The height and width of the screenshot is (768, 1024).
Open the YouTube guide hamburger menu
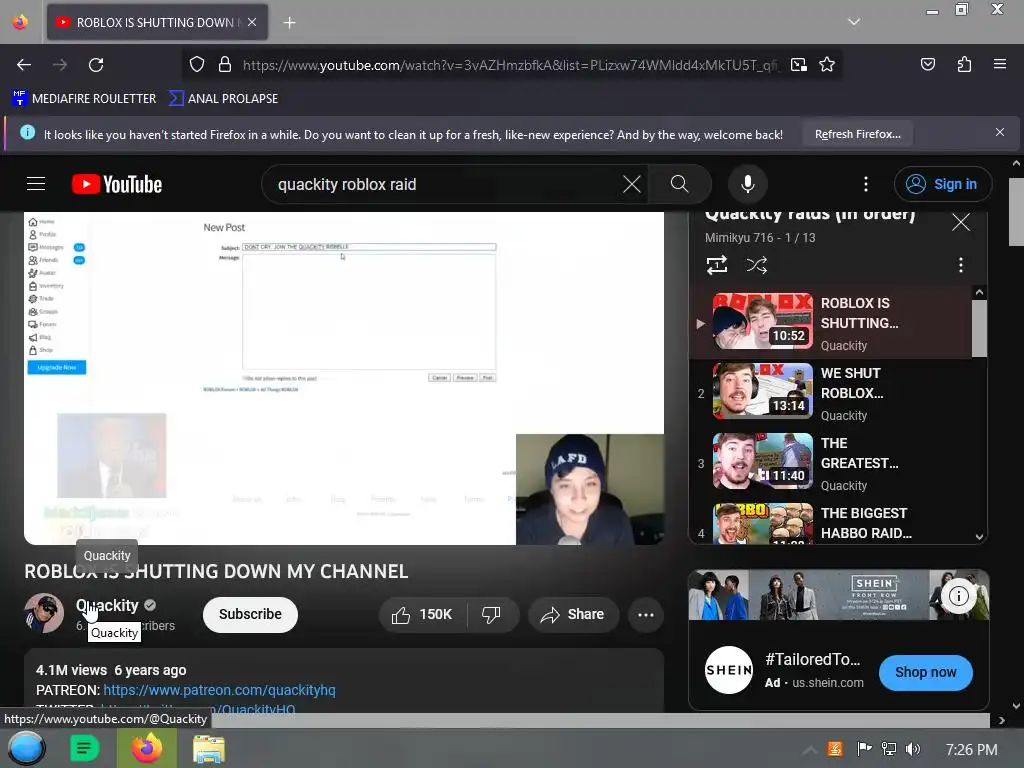point(36,184)
